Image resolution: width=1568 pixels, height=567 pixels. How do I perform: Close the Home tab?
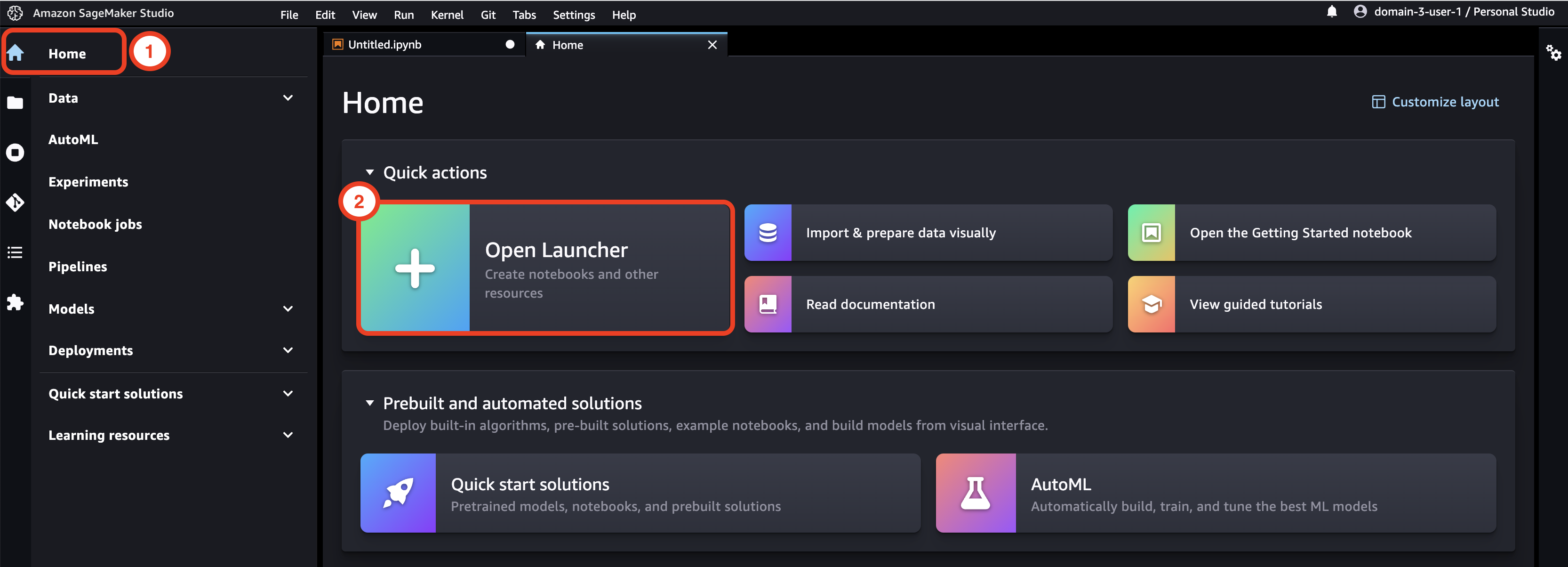tap(712, 45)
